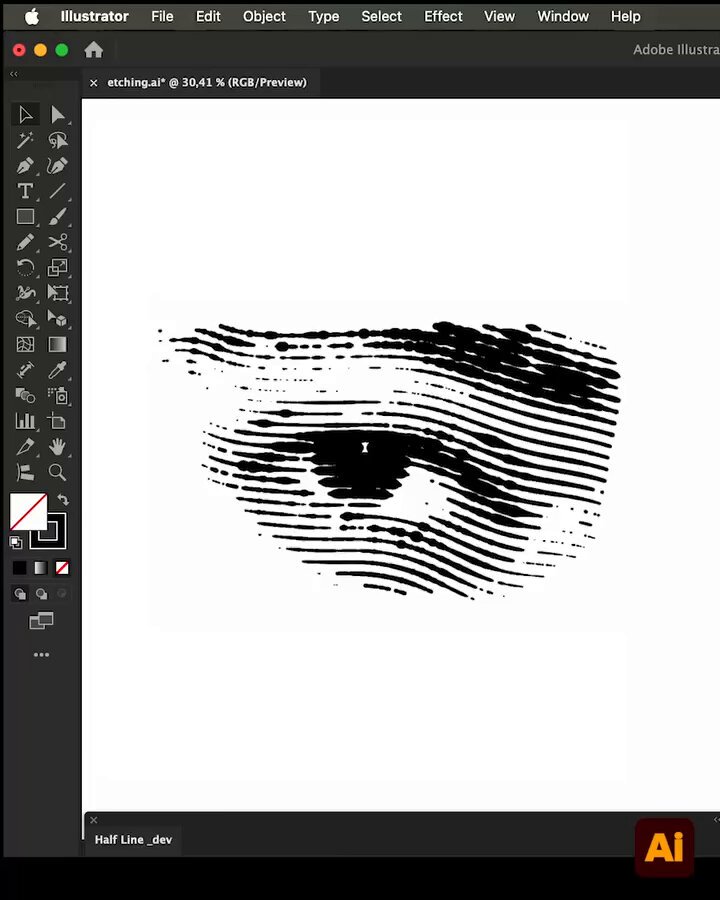Select the Free Transform tool
This screenshot has width=720, height=900.
pyautogui.click(x=57, y=293)
